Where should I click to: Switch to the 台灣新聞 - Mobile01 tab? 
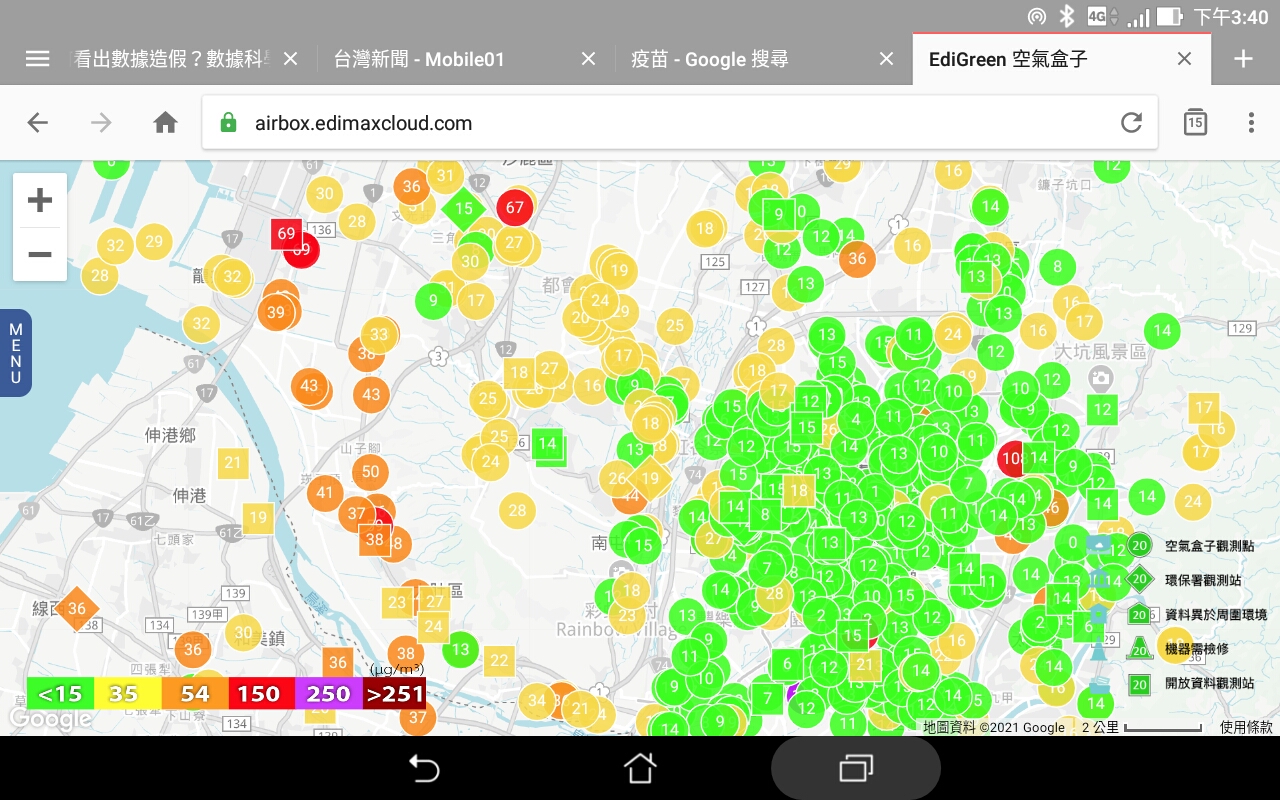(x=420, y=59)
